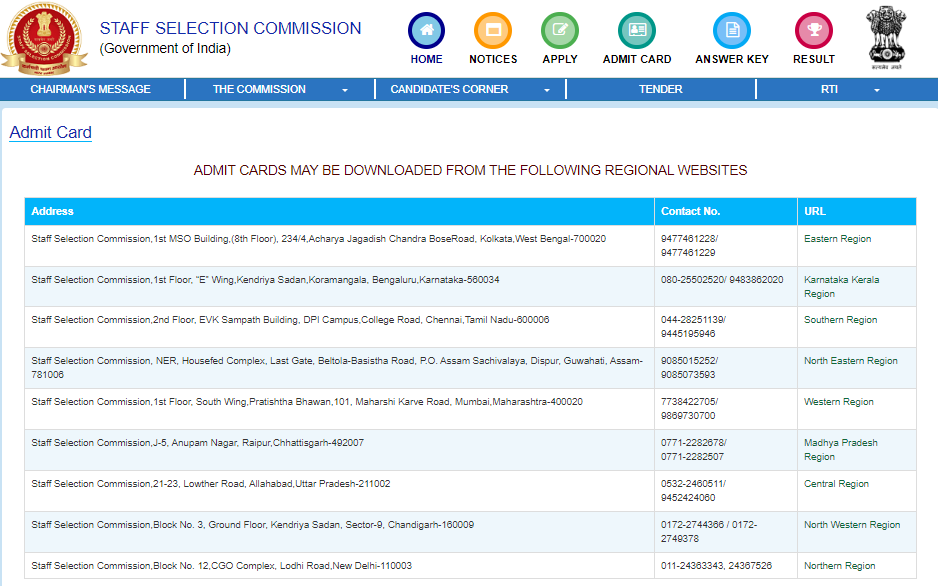Viewport: 938px width, 586px height.
Task: Click the NOTICES label text
Action: pos(493,59)
